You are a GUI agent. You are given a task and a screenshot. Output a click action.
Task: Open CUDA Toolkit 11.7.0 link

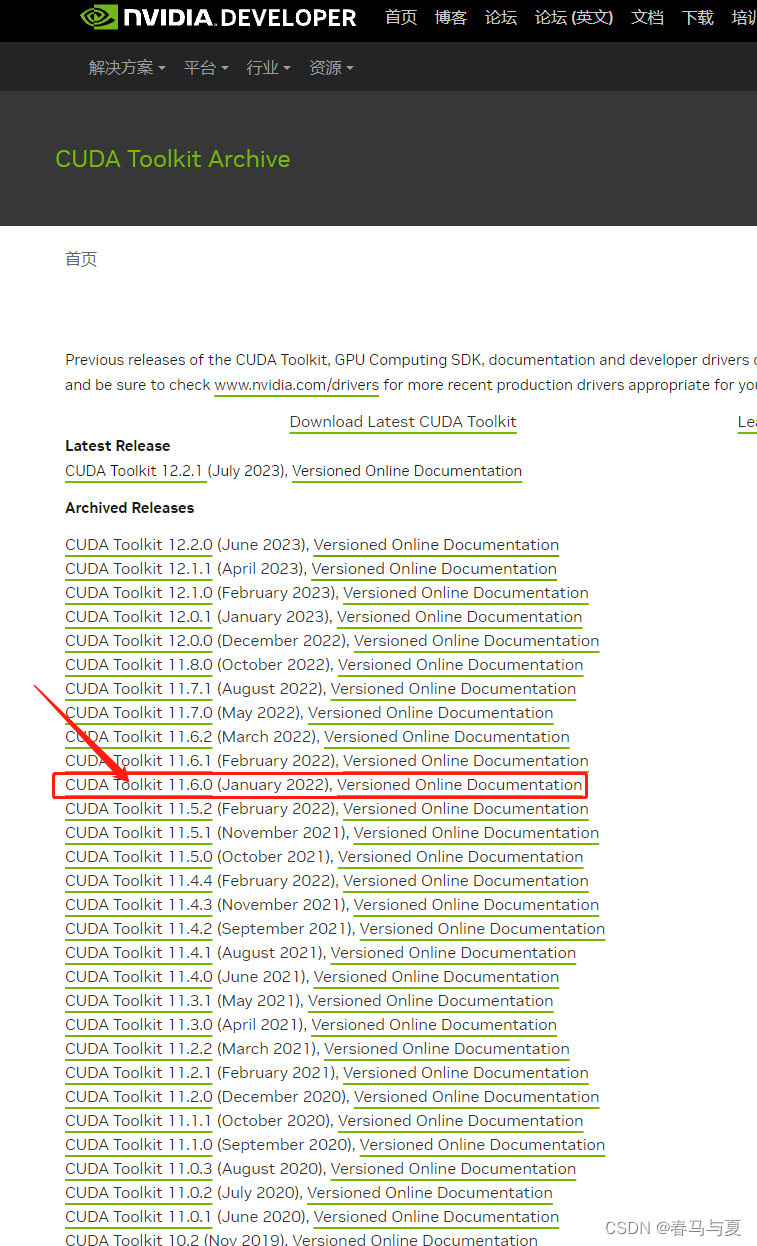pos(139,713)
